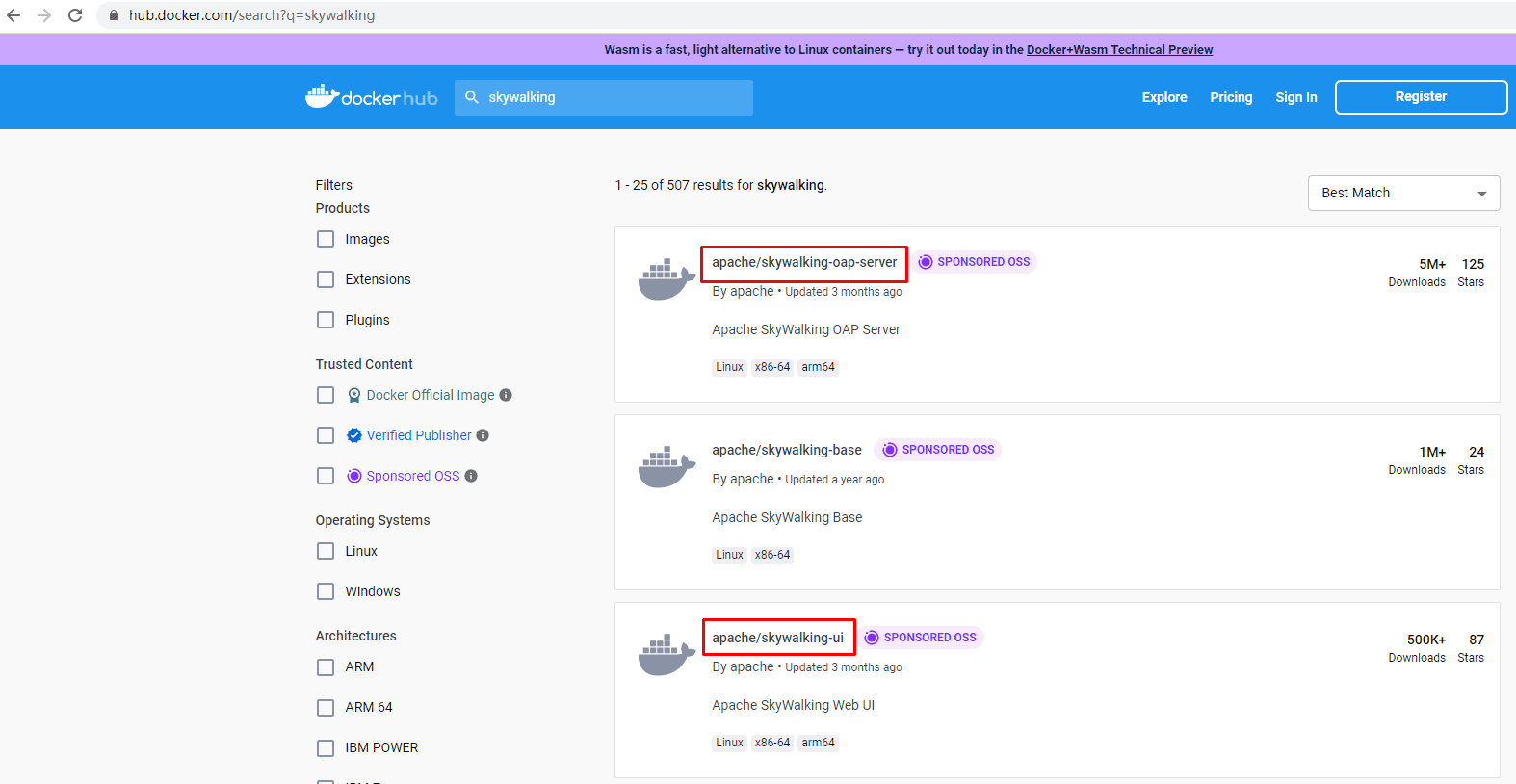
Task: Tick the Windows operating system checkbox
Action: pos(326,591)
